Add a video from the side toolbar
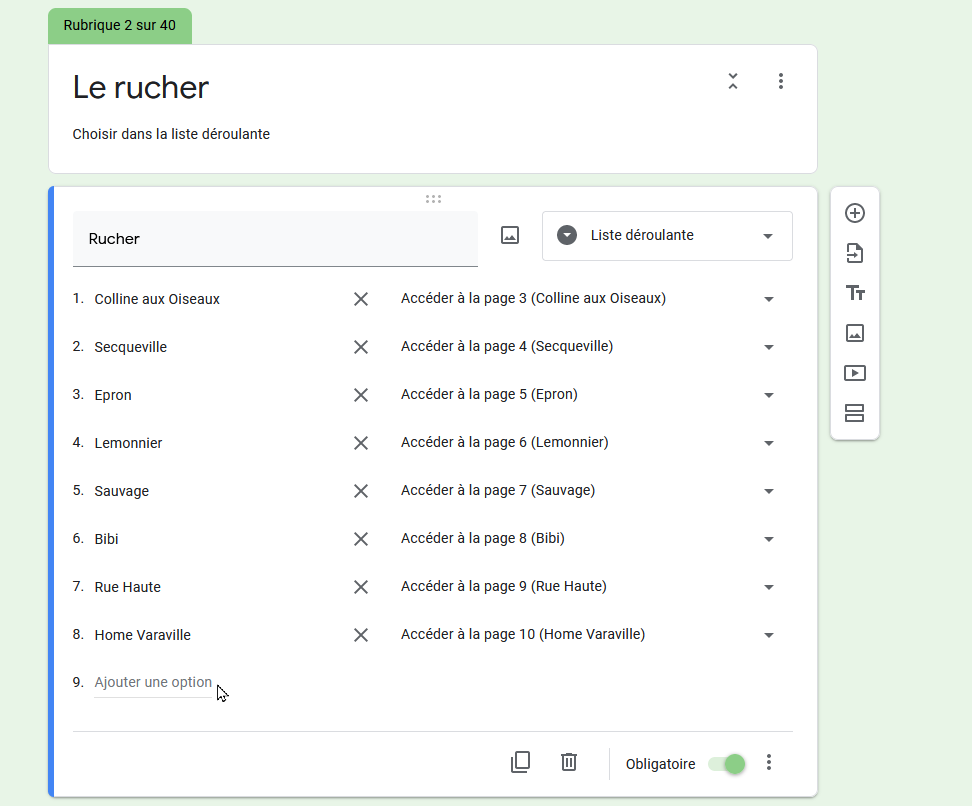 pyautogui.click(x=855, y=373)
